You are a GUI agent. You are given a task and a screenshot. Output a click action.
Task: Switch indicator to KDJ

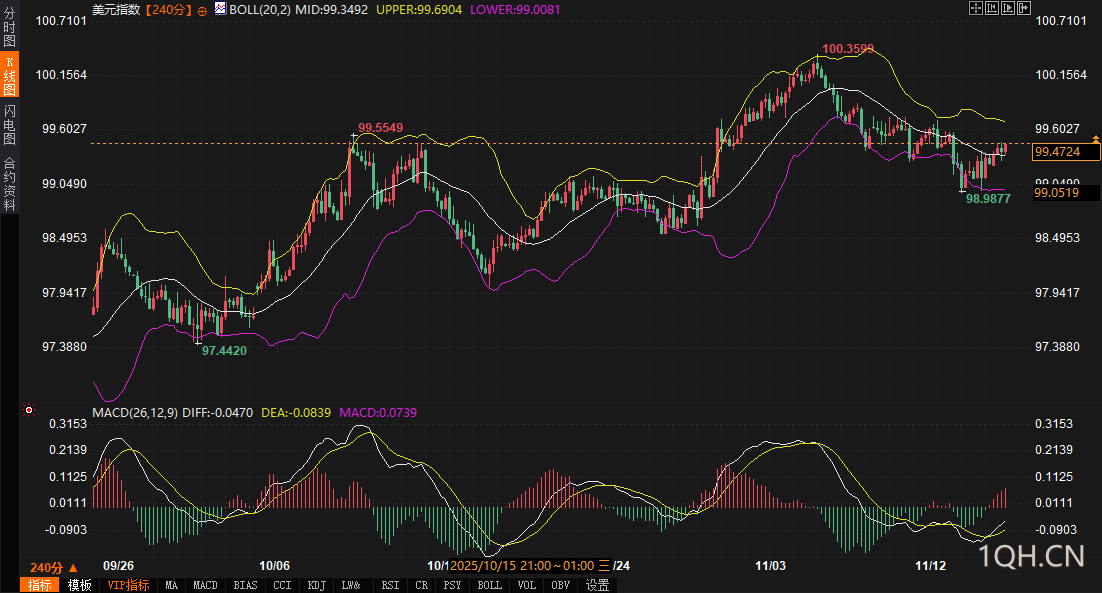316,585
